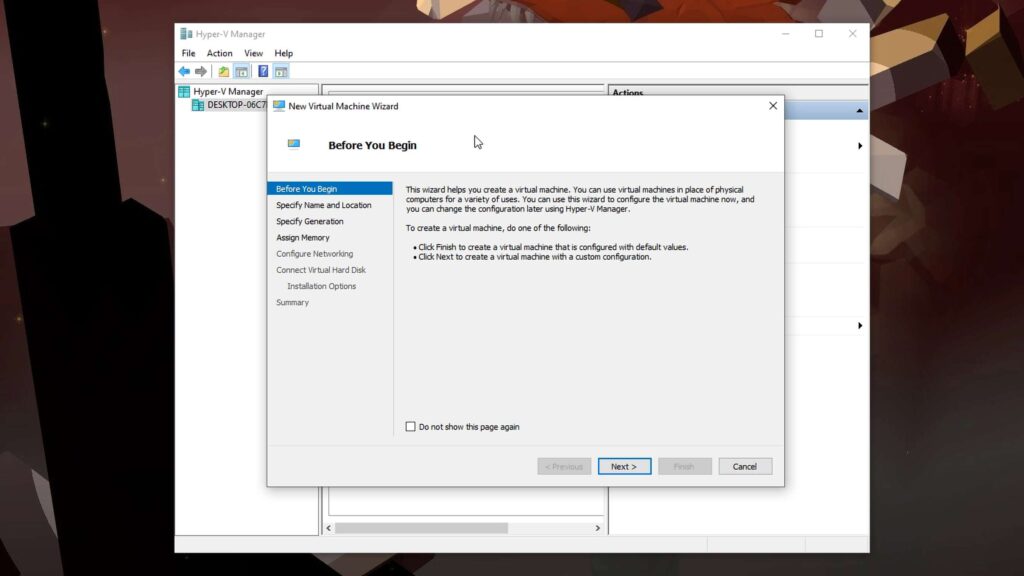Close the New Virtual Machine Wizard dialog

(773, 106)
